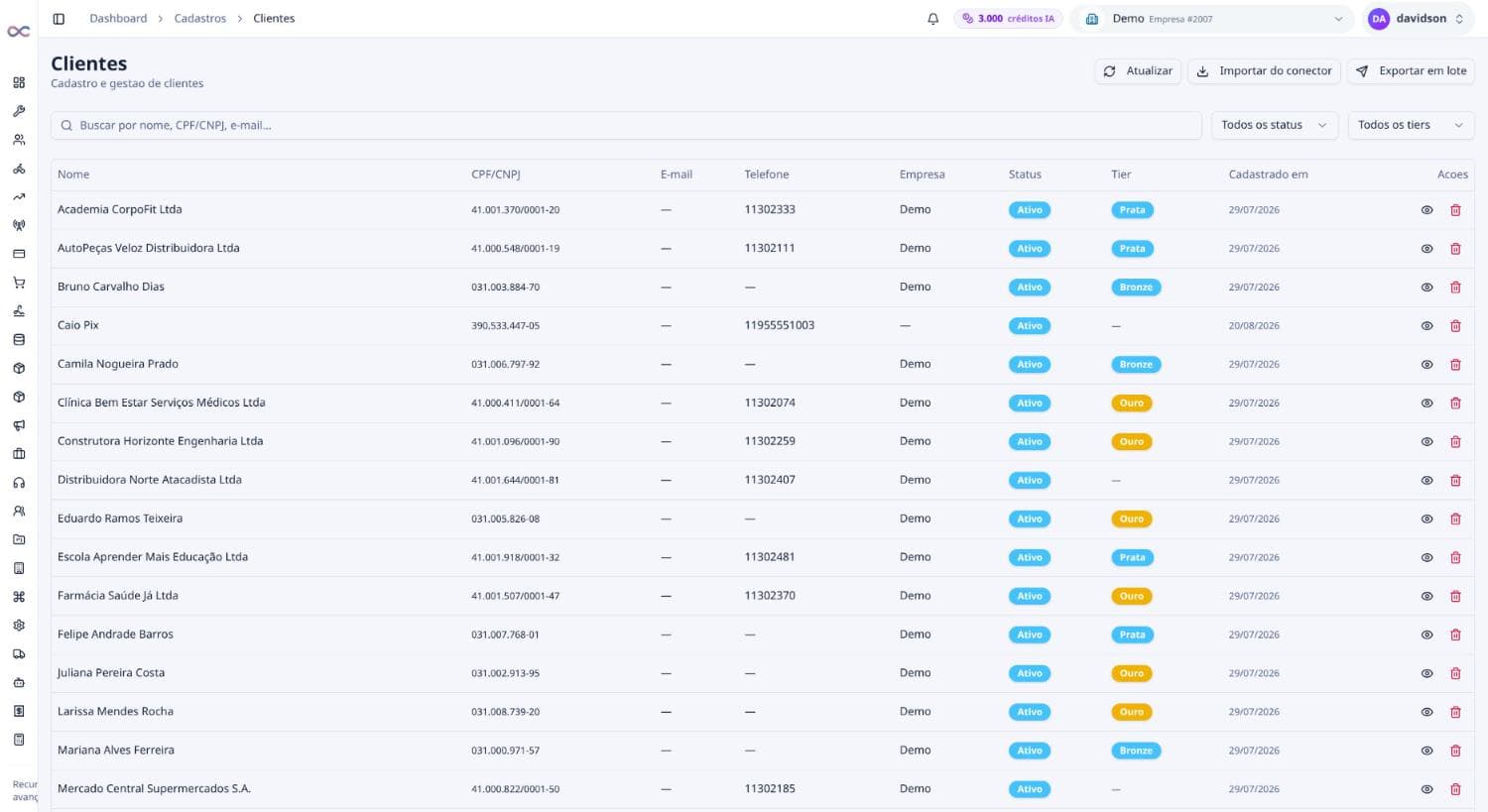The height and width of the screenshot is (812, 1488).
Task: Go to Cadastros breadcrumb
Action: [x=200, y=19]
